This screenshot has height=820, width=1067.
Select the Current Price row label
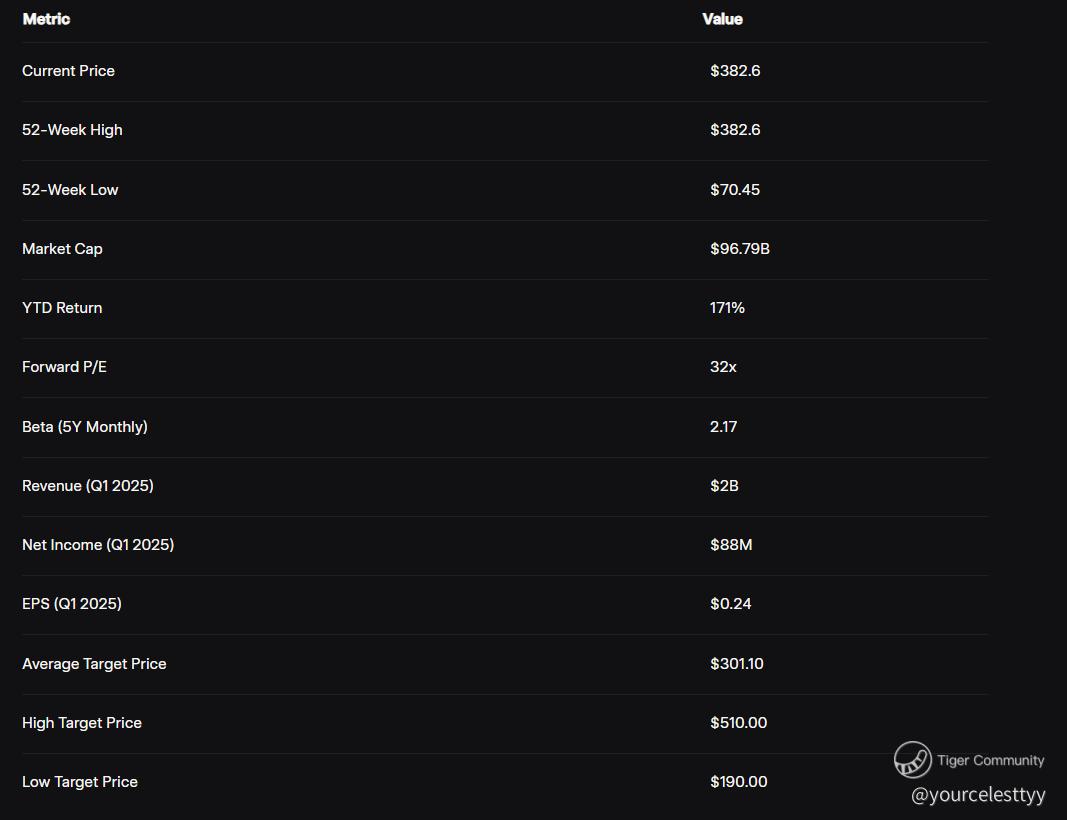pos(68,71)
